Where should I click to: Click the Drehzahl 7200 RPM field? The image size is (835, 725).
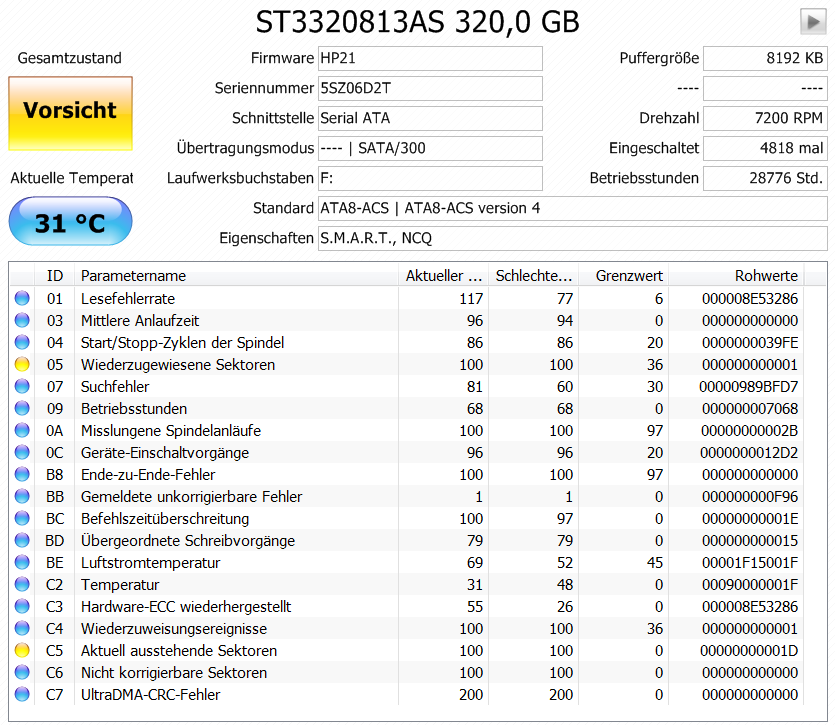click(765, 118)
